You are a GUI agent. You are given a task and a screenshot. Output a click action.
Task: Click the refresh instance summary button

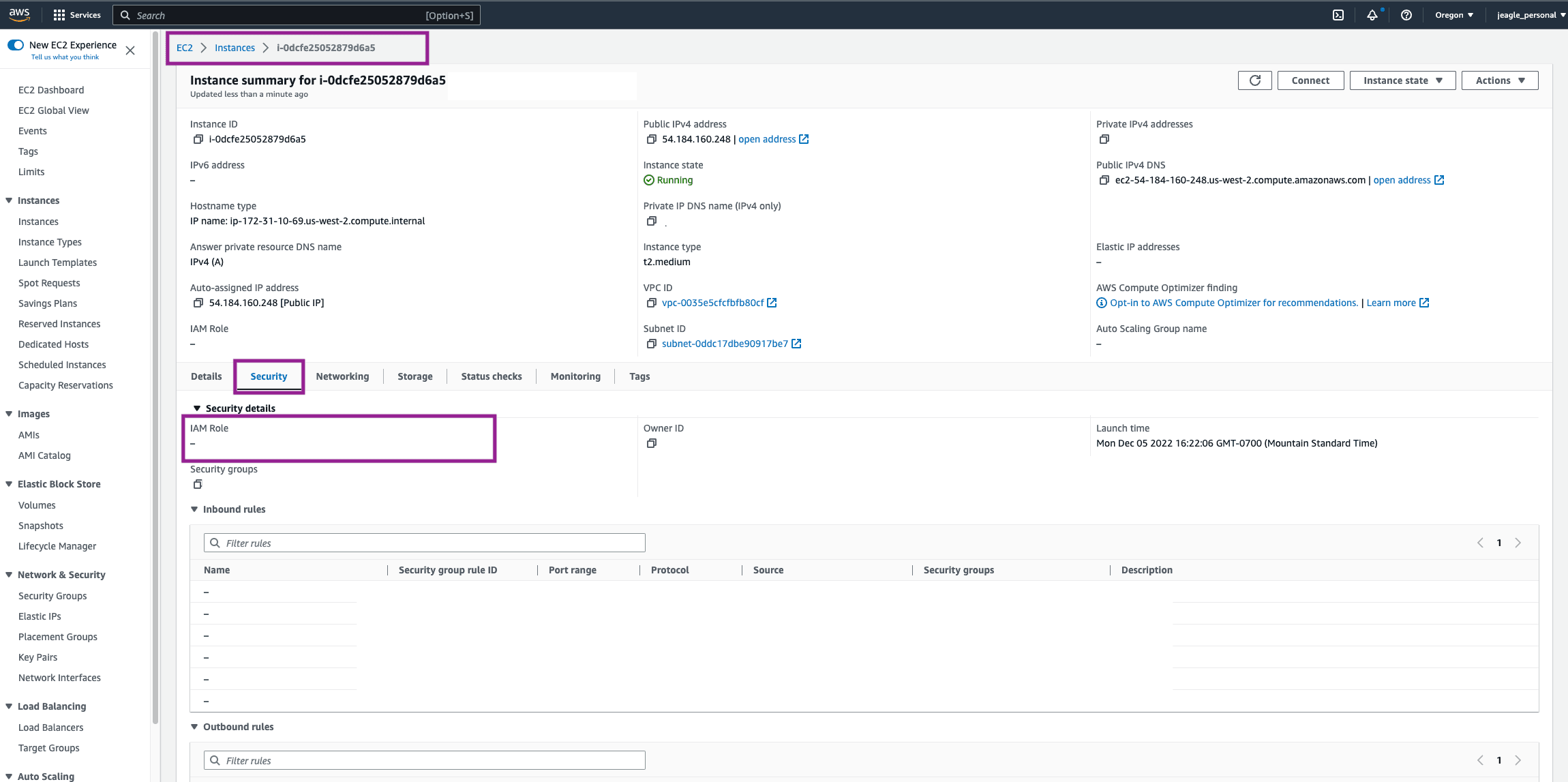click(1254, 80)
